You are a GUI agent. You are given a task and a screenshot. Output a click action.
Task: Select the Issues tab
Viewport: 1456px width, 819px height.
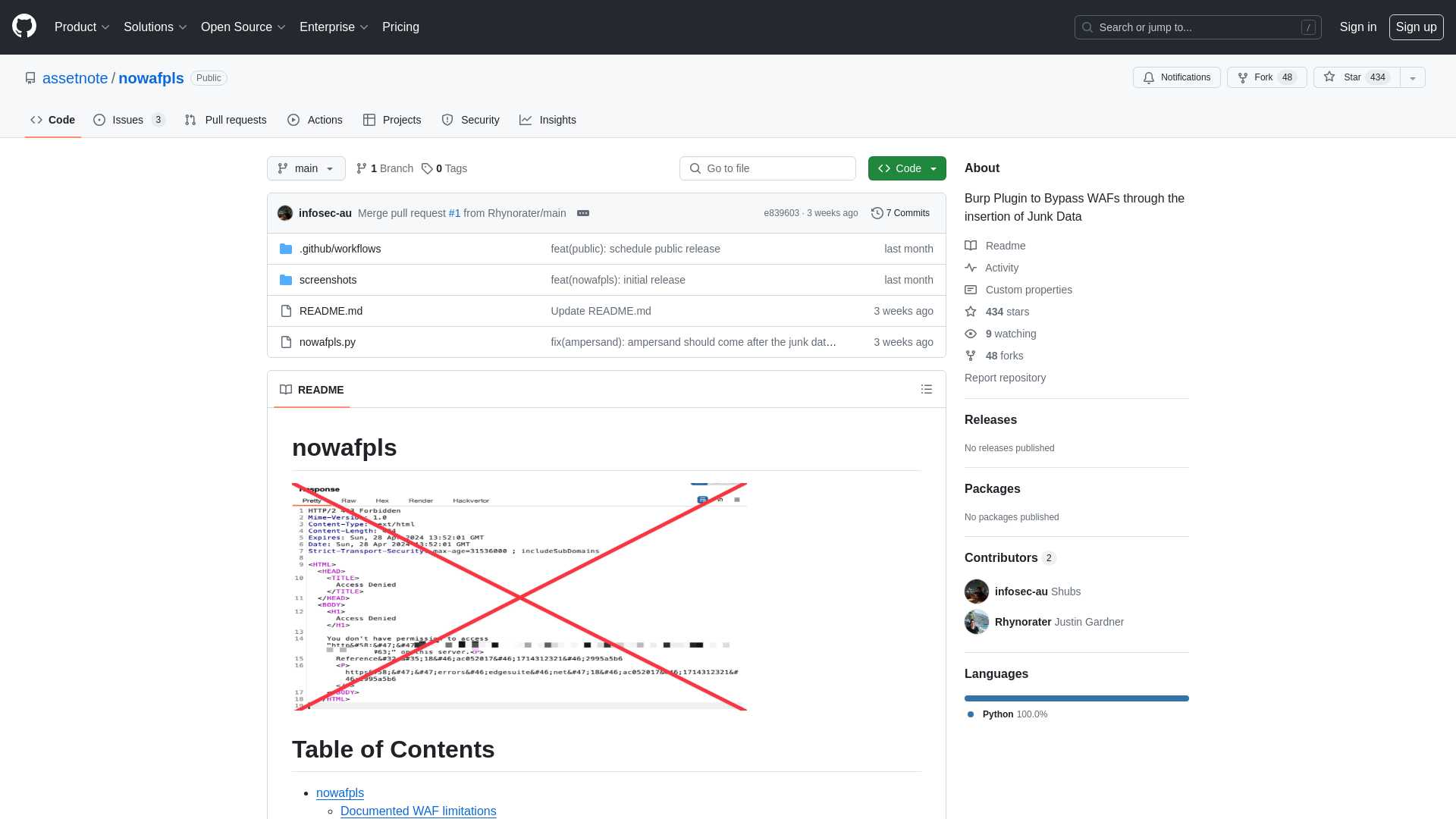tap(129, 119)
